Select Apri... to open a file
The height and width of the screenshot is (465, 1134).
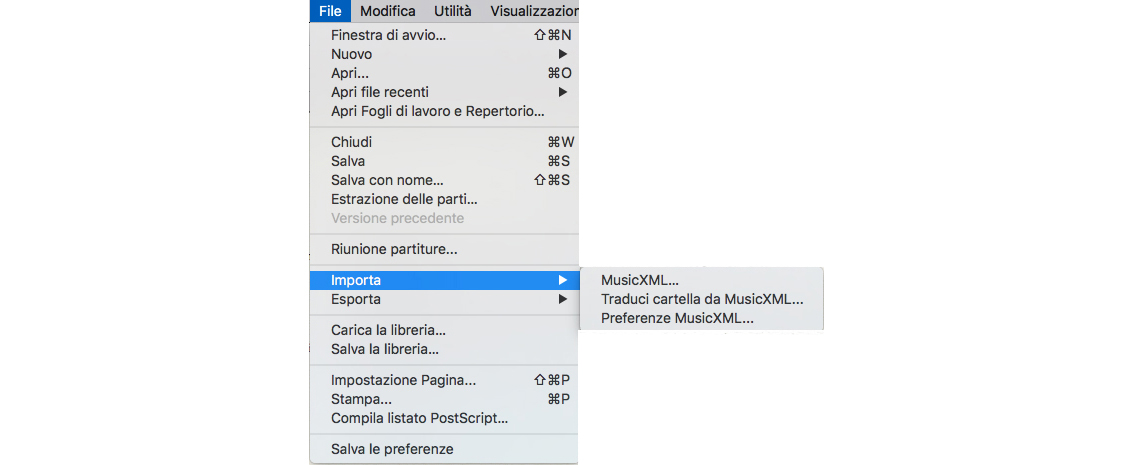(350, 73)
